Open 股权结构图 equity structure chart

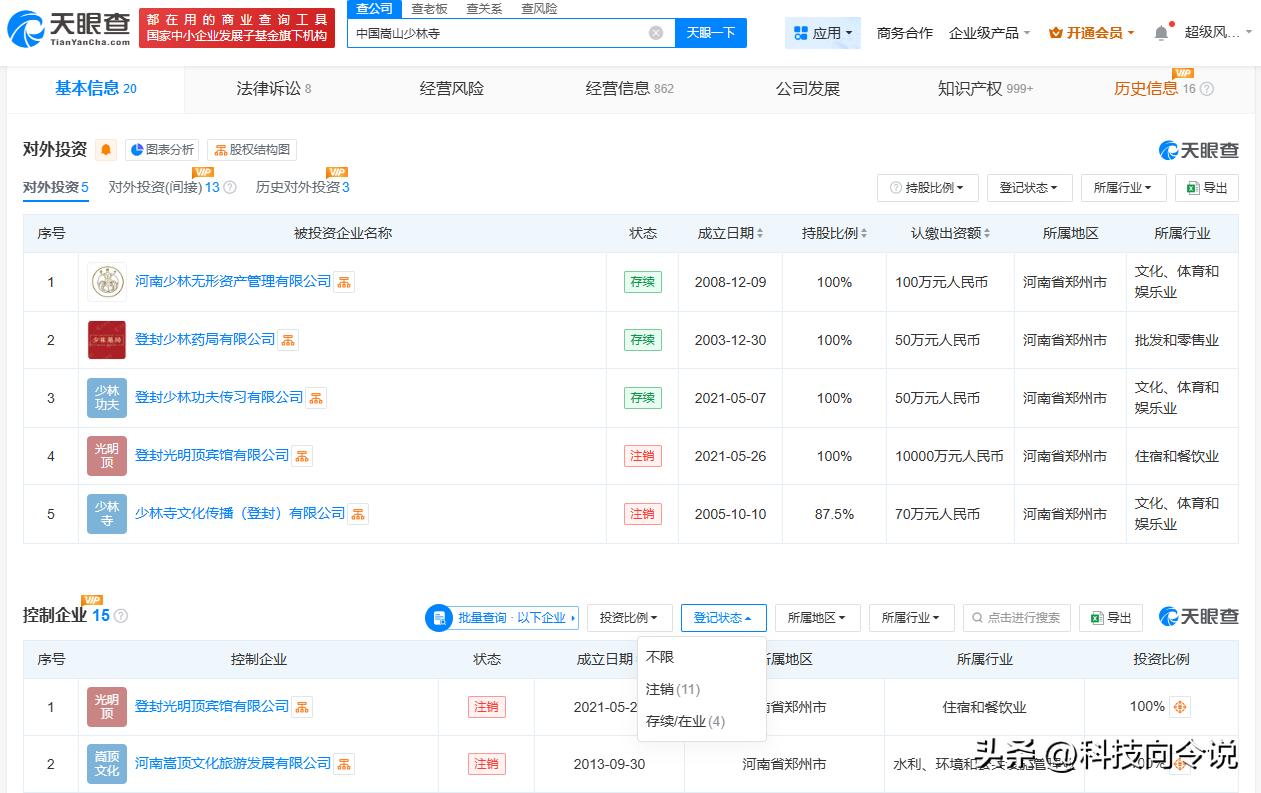pos(252,150)
